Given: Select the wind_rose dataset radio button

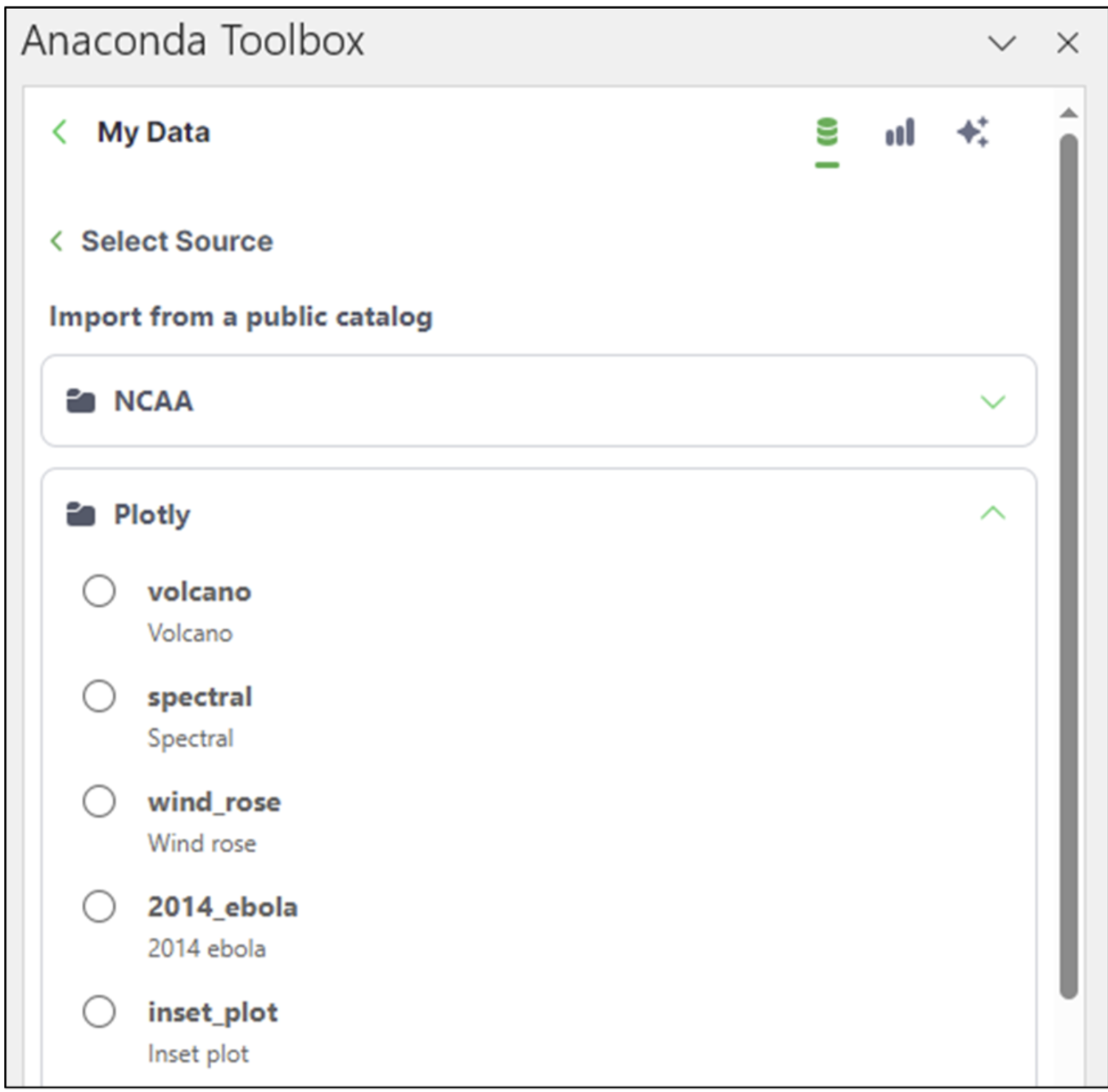Looking at the screenshot, I should [x=100, y=801].
